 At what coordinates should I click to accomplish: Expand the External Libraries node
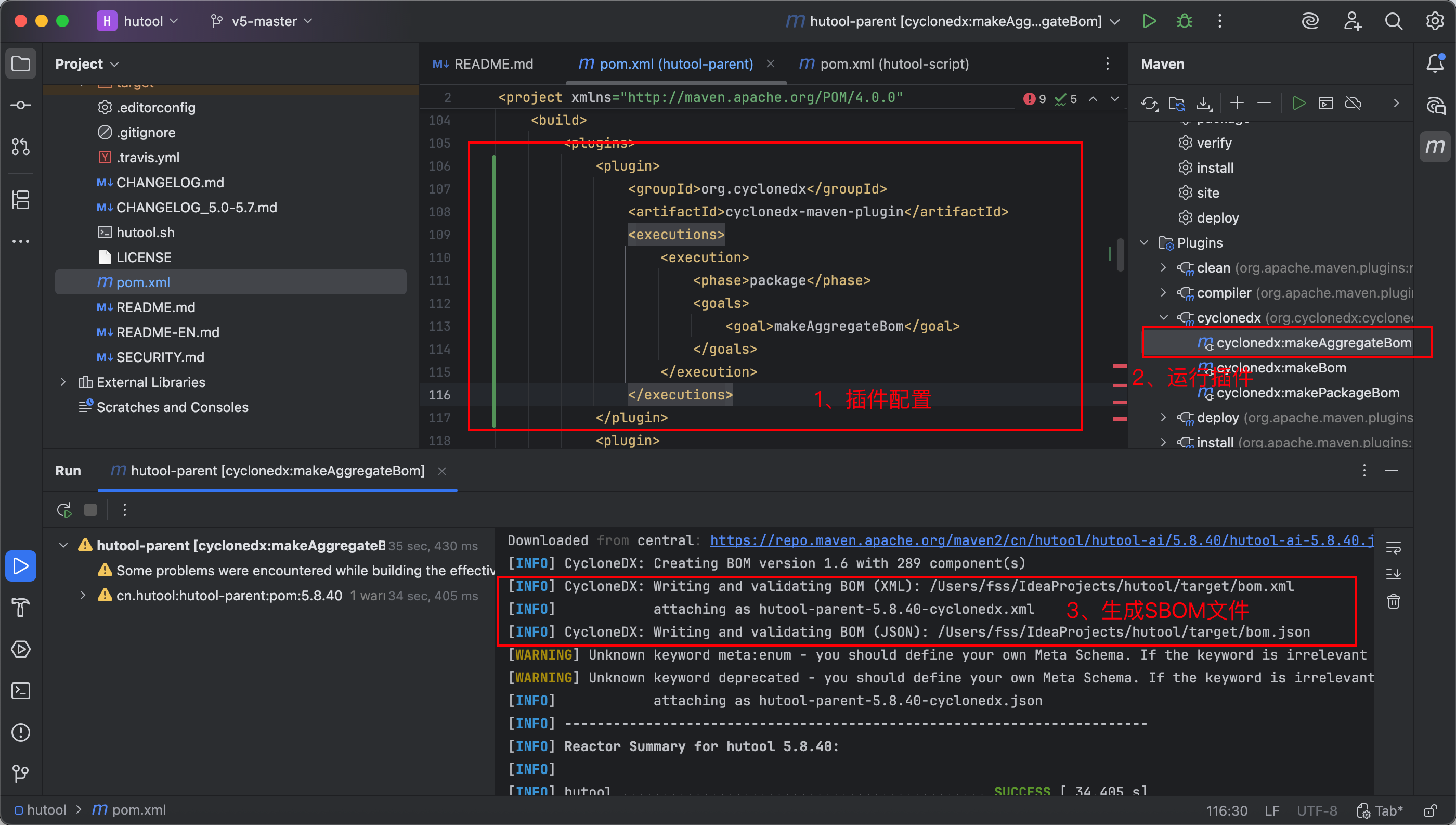coord(63,382)
